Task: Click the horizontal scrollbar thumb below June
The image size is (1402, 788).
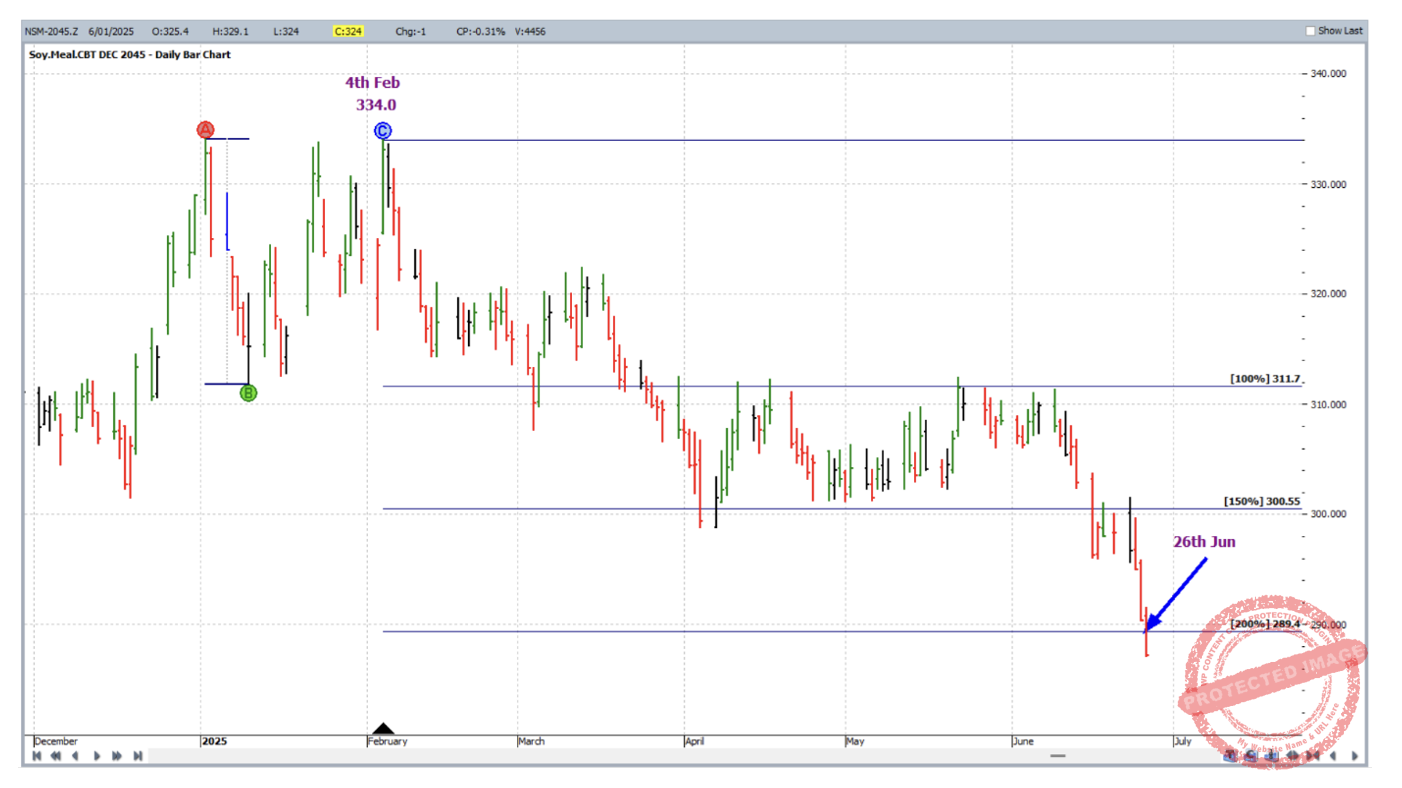Action: coord(1057,756)
